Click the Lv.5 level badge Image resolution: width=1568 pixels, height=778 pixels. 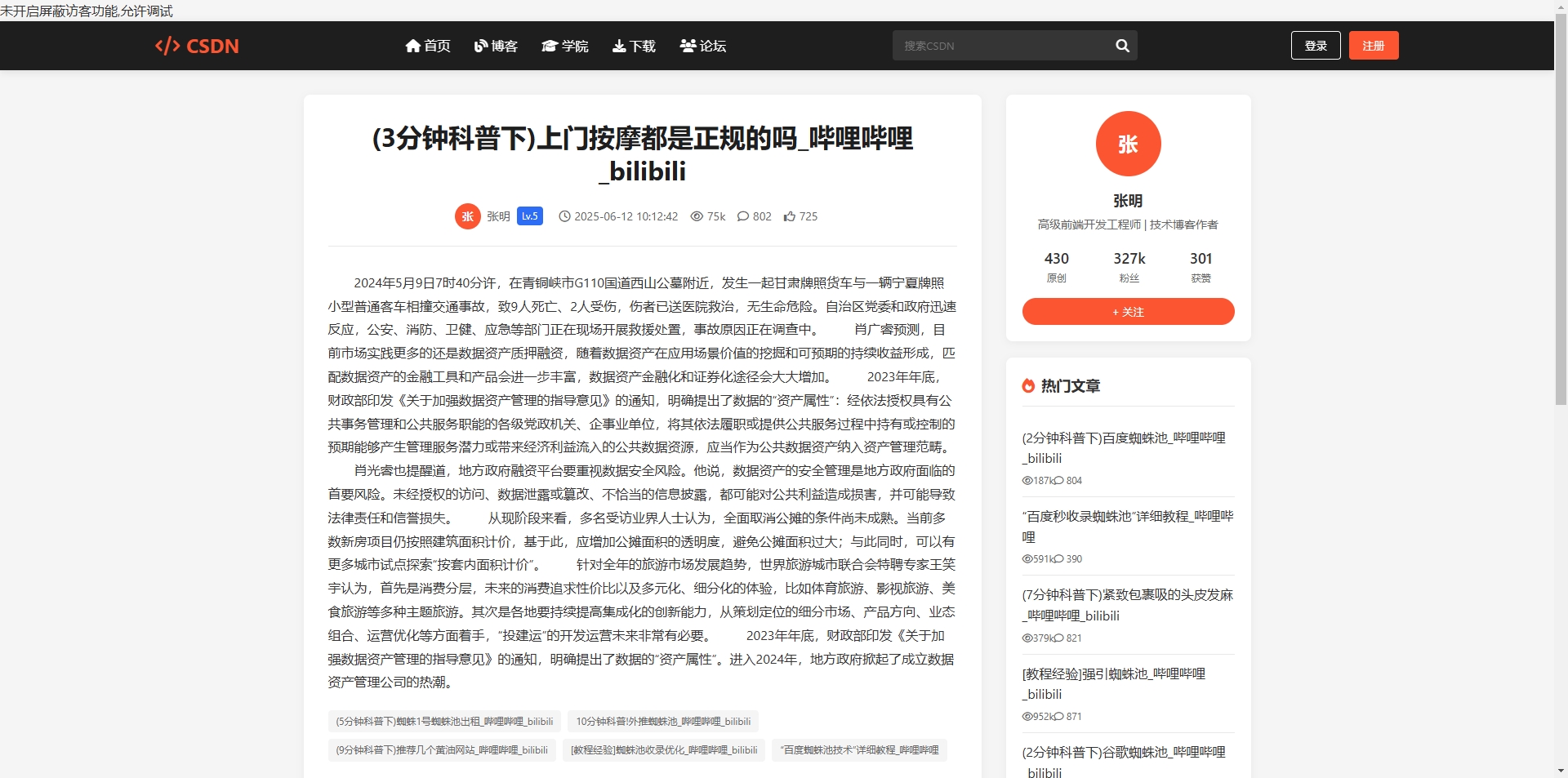tap(530, 216)
